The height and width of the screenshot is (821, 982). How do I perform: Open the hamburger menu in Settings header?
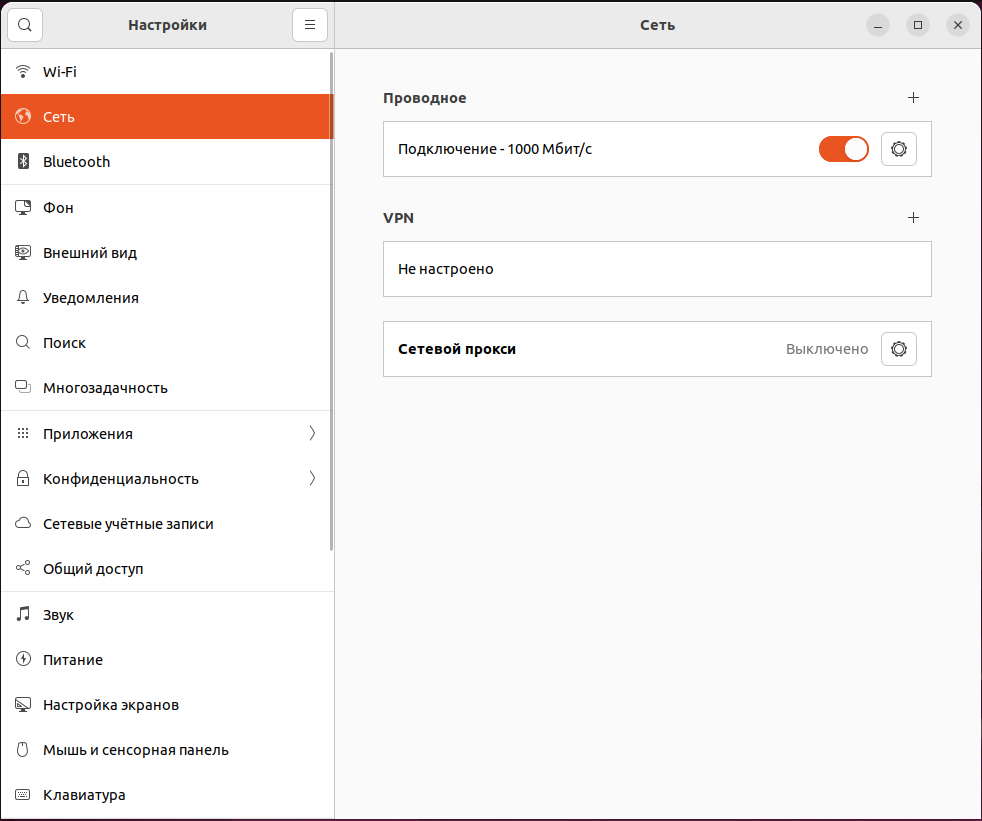pos(310,25)
